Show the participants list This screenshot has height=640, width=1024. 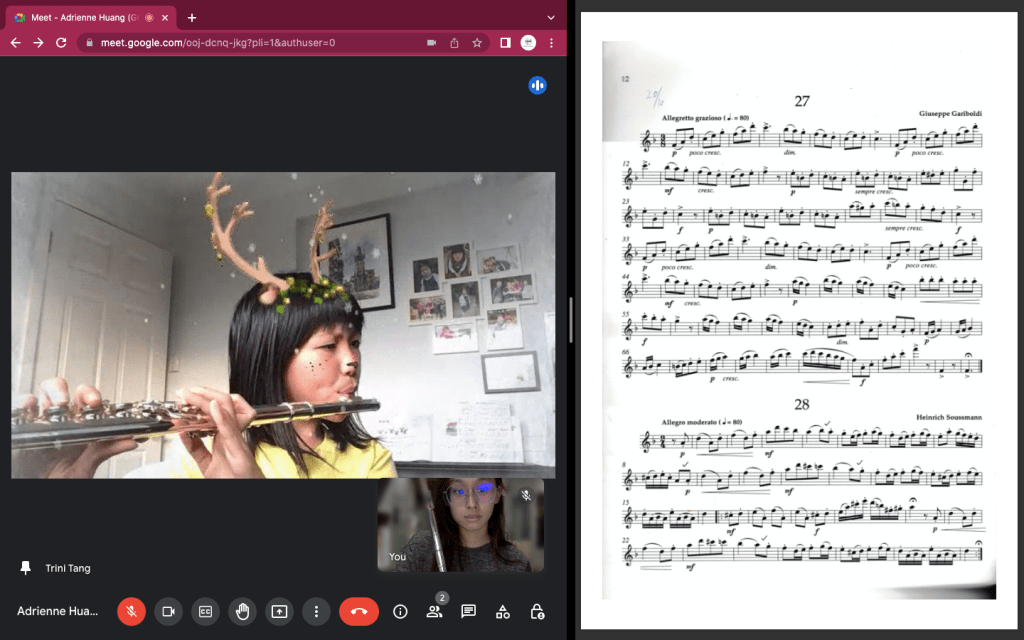point(434,611)
